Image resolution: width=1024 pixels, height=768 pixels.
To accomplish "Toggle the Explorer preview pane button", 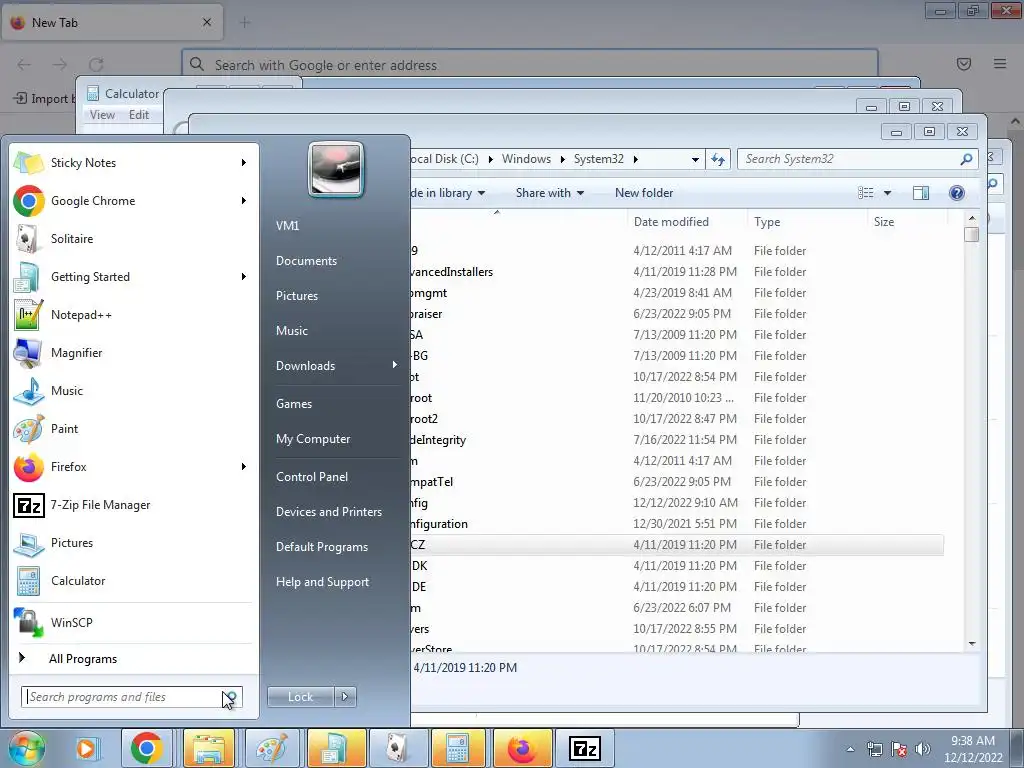I will pos(921,193).
